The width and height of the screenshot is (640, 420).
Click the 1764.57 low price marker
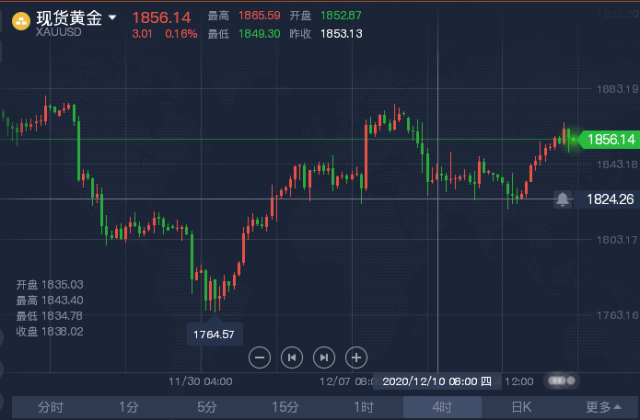(x=215, y=334)
